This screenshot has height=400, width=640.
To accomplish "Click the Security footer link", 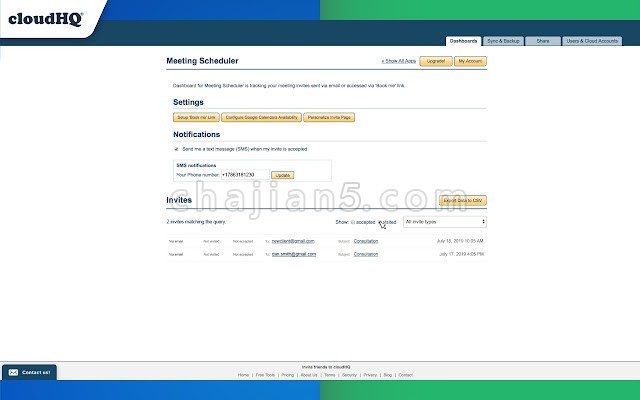I will pyautogui.click(x=349, y=375).
